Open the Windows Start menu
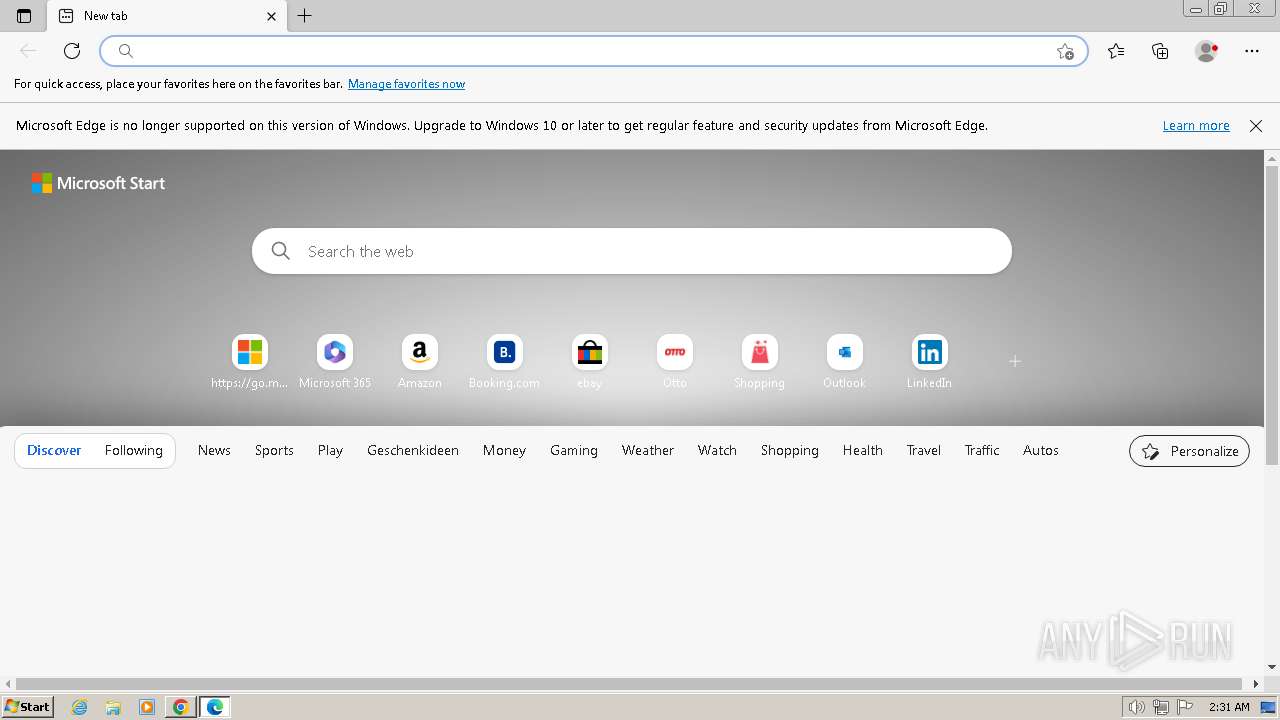This screenshot has height=720, width=1280. 28,707
